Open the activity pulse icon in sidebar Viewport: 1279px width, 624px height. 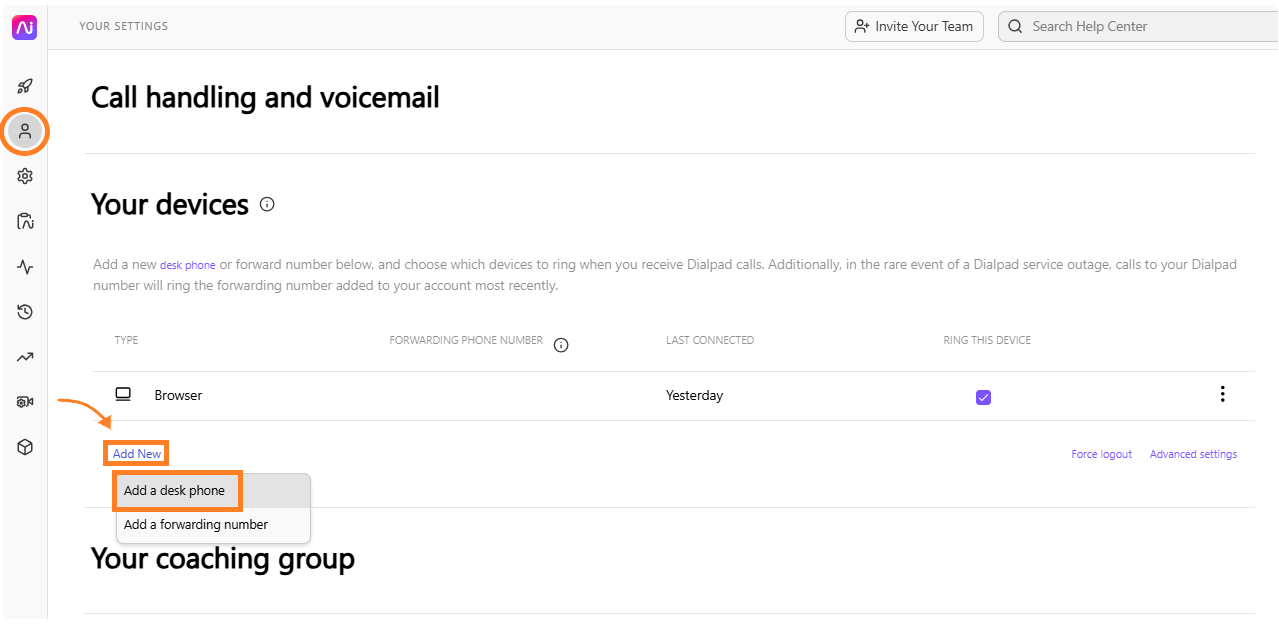pyautogui.click(x=25, y=267)
